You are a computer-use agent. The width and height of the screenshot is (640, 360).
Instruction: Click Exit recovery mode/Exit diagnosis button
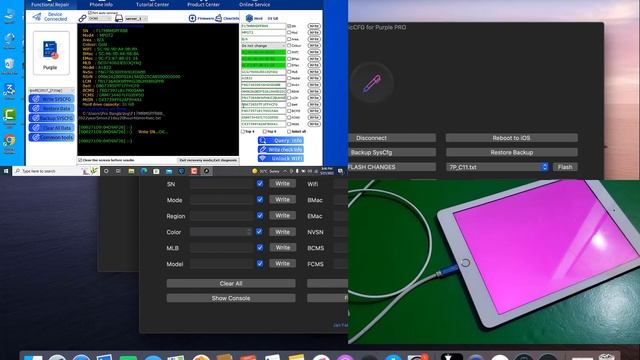click(x=208, y=160)
